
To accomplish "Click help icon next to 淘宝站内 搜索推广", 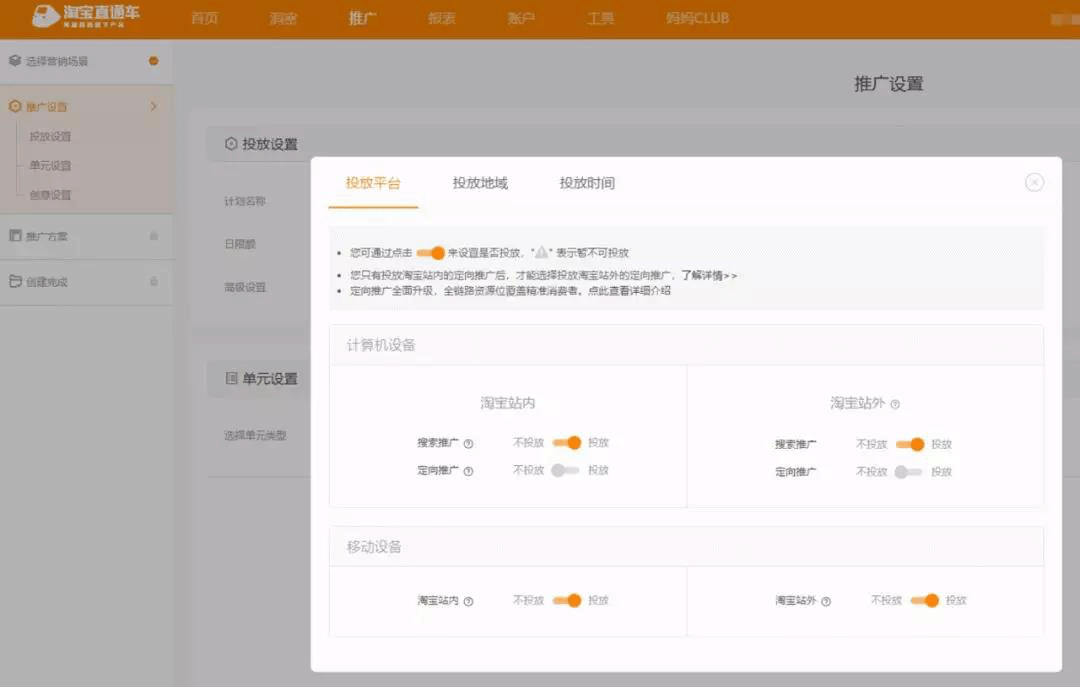I will click(x=468, y=444).
